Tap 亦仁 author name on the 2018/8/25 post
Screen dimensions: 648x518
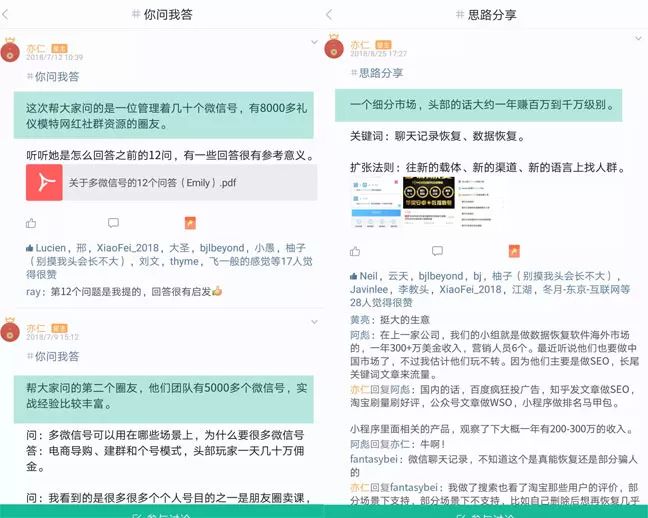[359, 45]
